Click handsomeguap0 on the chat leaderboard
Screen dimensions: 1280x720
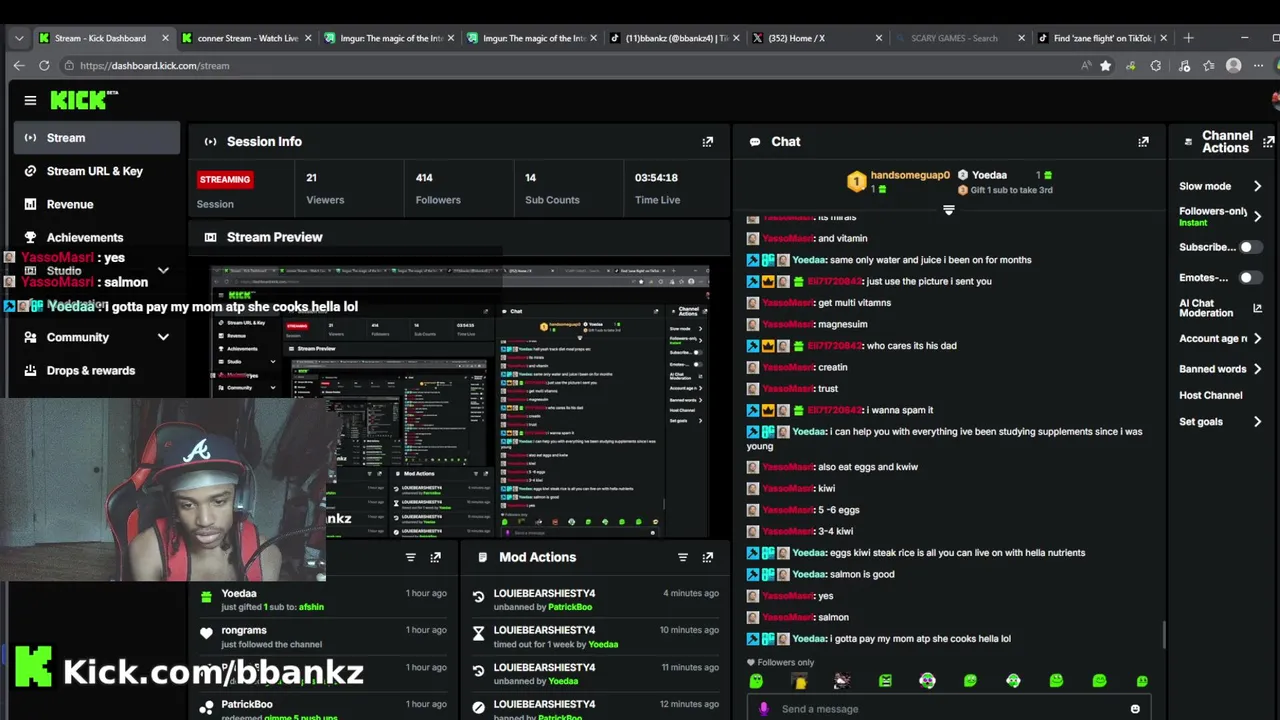coord(910,175)
